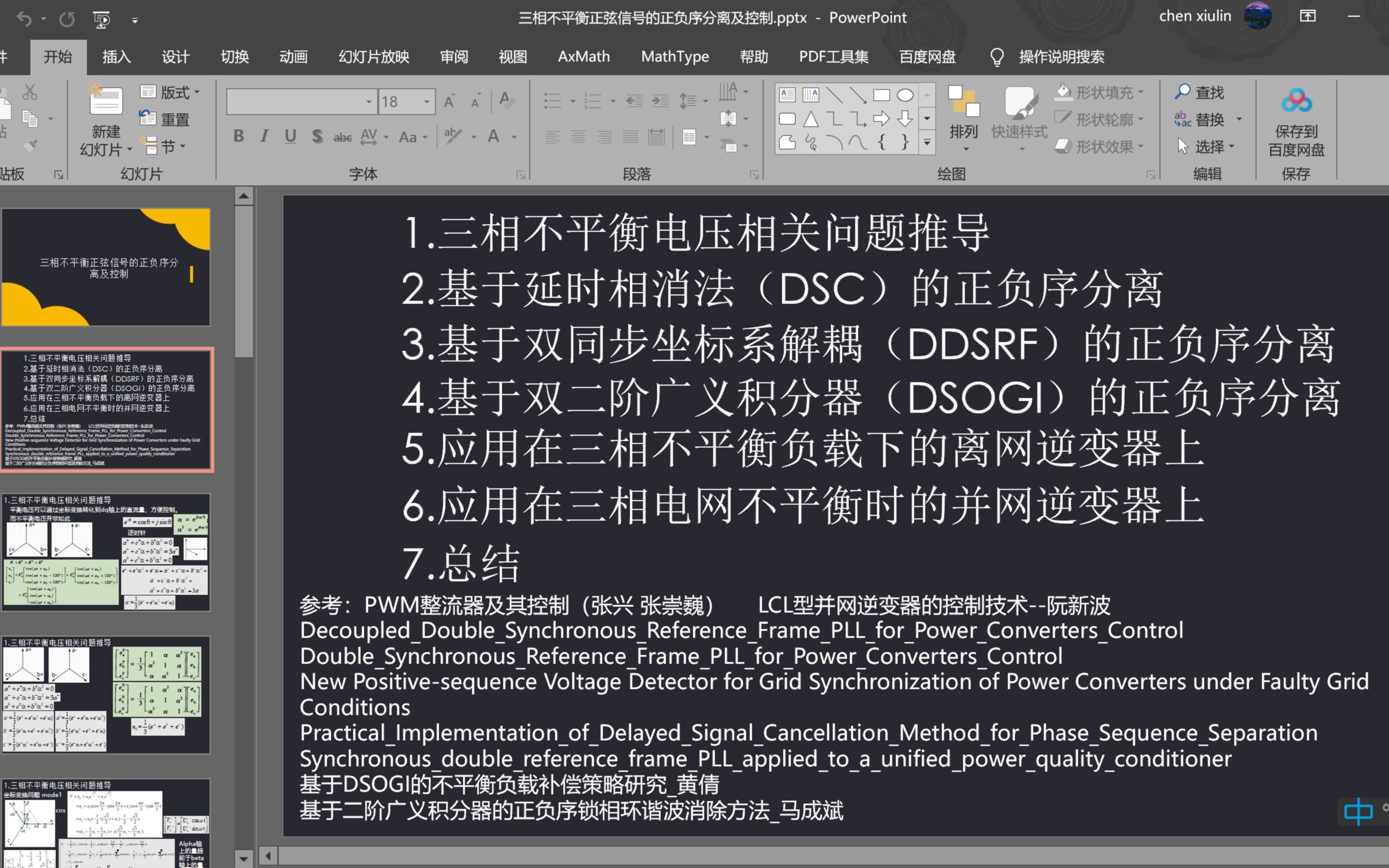Toggle italic formatting
Screen dimensions: 1389x868
[x=263, y=136]
